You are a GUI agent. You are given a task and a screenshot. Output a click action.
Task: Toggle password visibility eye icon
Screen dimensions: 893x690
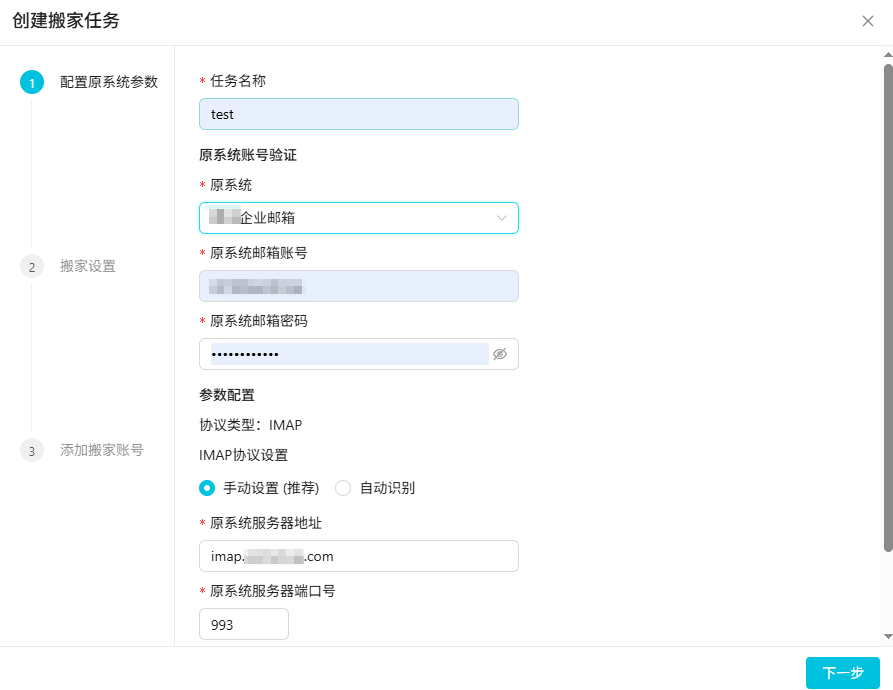point(500,354)
